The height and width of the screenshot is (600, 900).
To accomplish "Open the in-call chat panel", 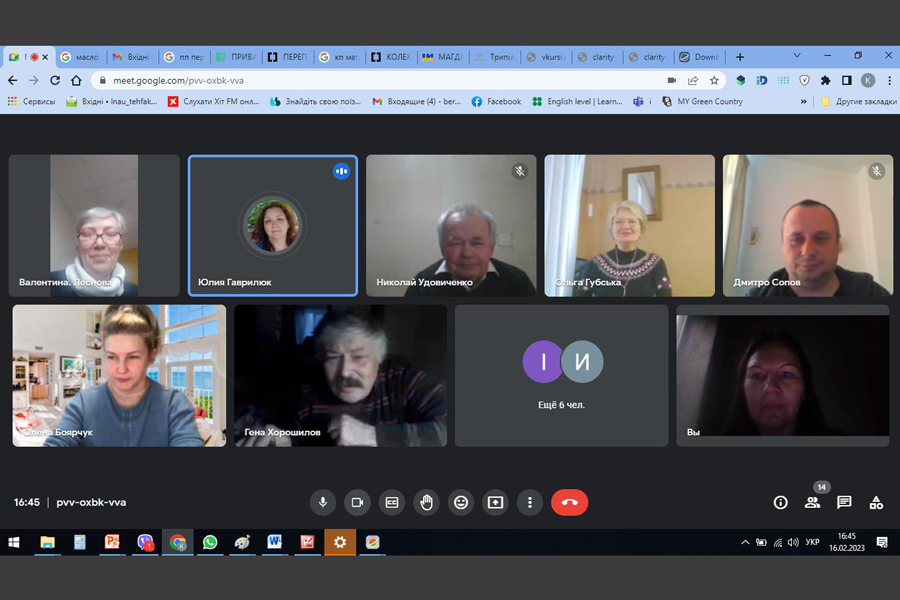I will point(844,503).
